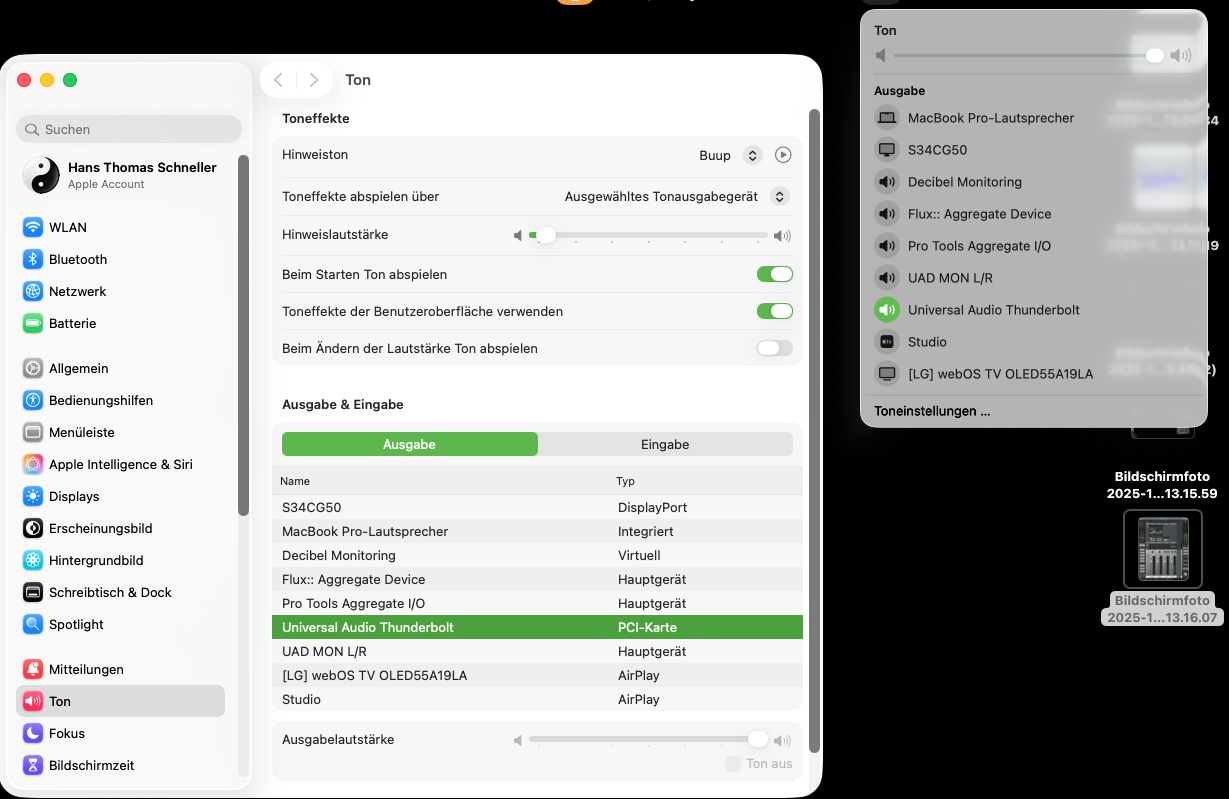Select Flux:: Aggregate Device row in list
This screenshot has width=1229, height=799.
[537, 579]
